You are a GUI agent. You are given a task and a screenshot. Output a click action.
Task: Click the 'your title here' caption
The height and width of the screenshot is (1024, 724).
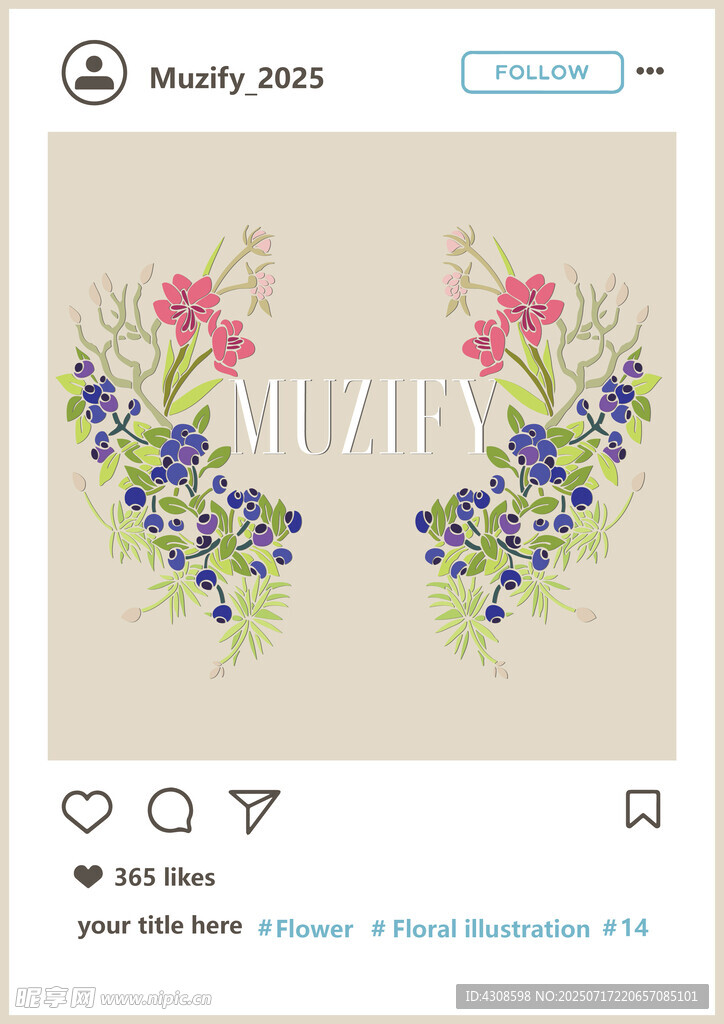click(160, 926)
